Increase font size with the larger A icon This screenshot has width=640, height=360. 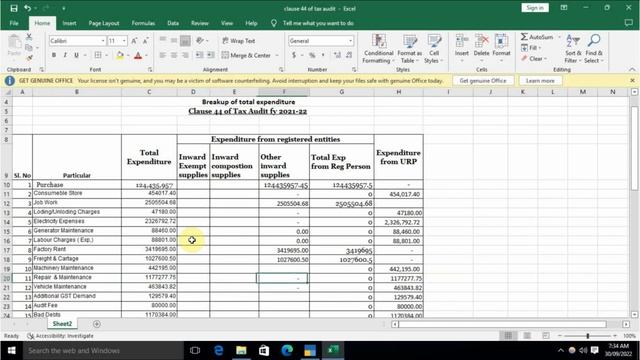pyautogui.click(x=134, y=41)
